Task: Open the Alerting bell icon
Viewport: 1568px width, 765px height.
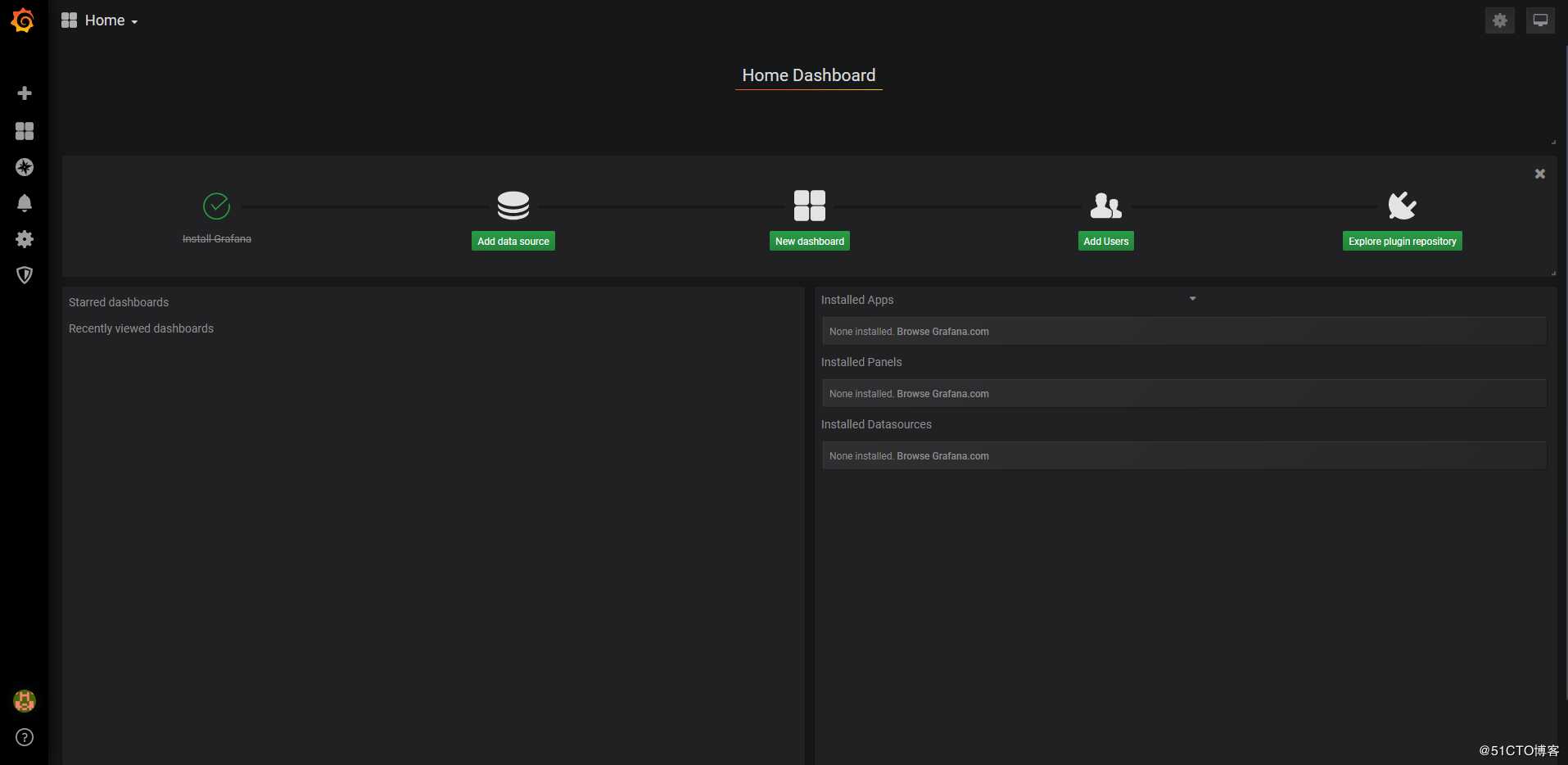Action: coord(25,203)
